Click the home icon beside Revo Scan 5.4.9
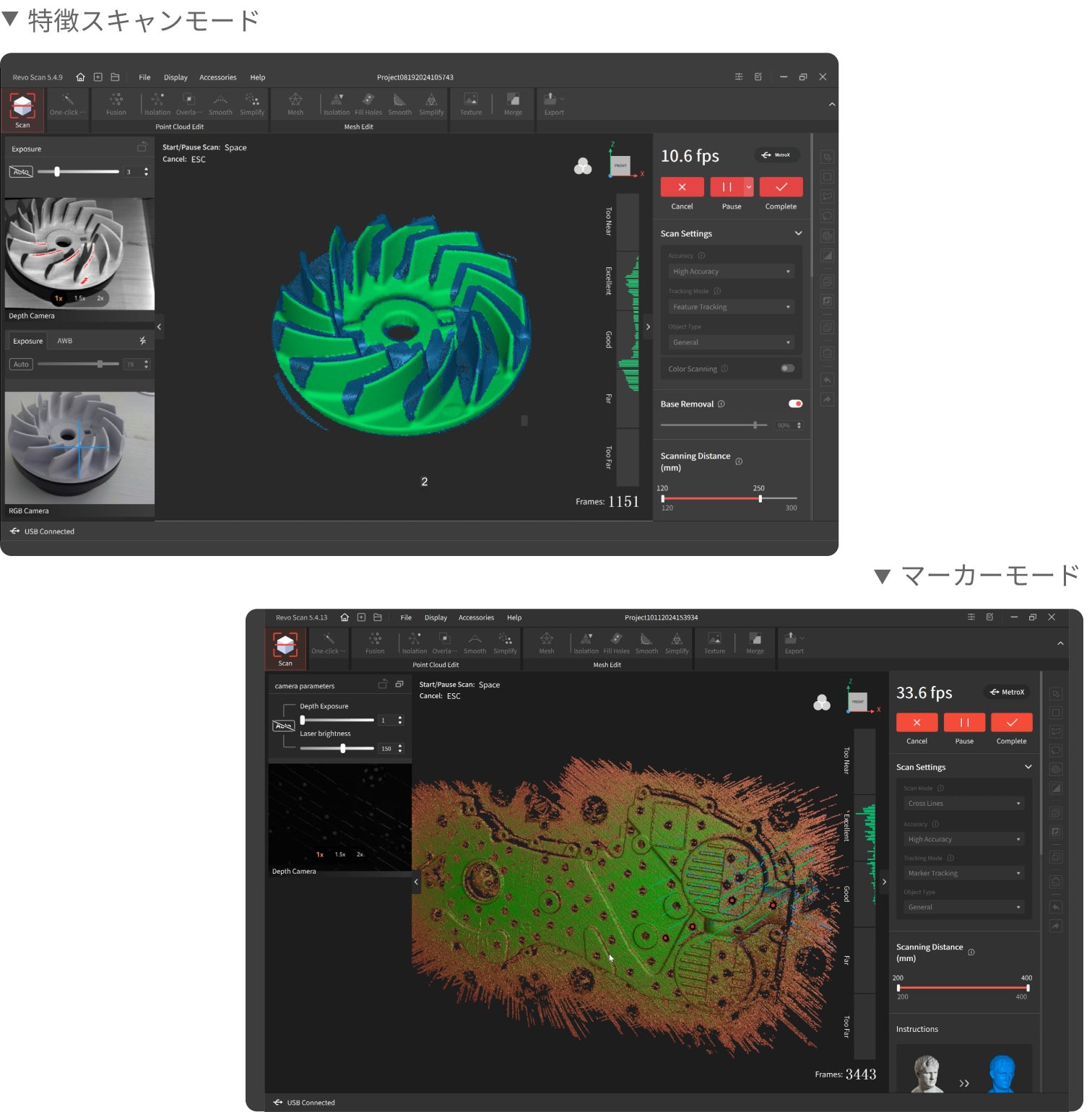Viewport: 1092px width, 1112px height. 80,77
